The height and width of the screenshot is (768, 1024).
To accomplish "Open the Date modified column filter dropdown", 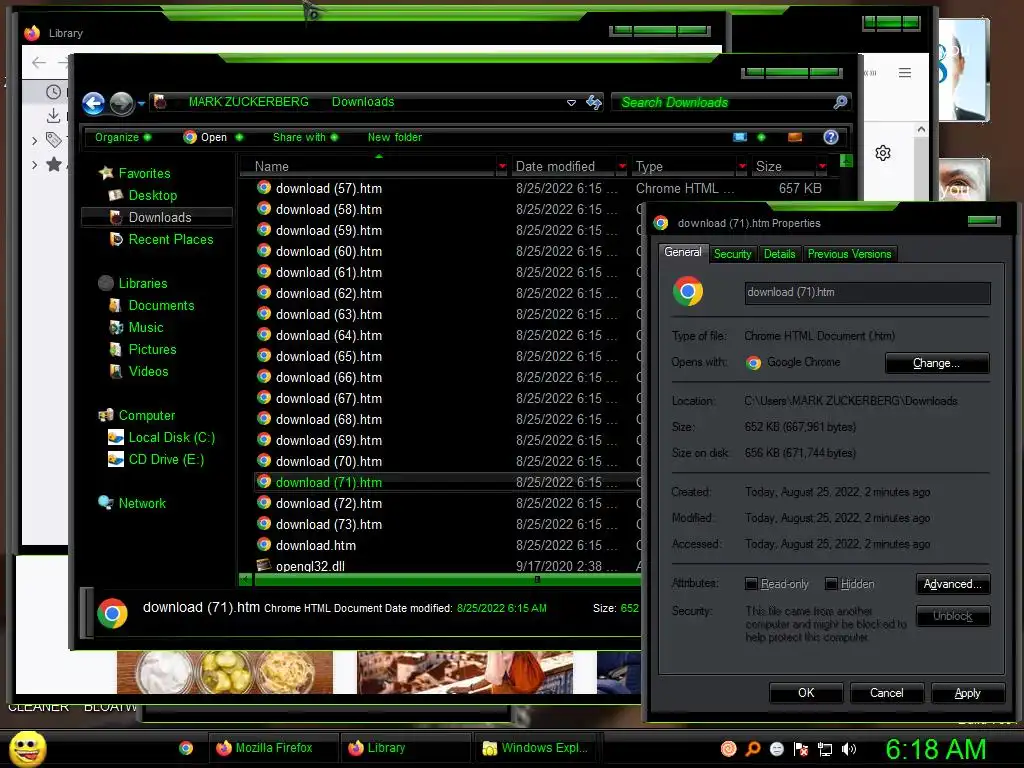I will (x=622, y=167).
